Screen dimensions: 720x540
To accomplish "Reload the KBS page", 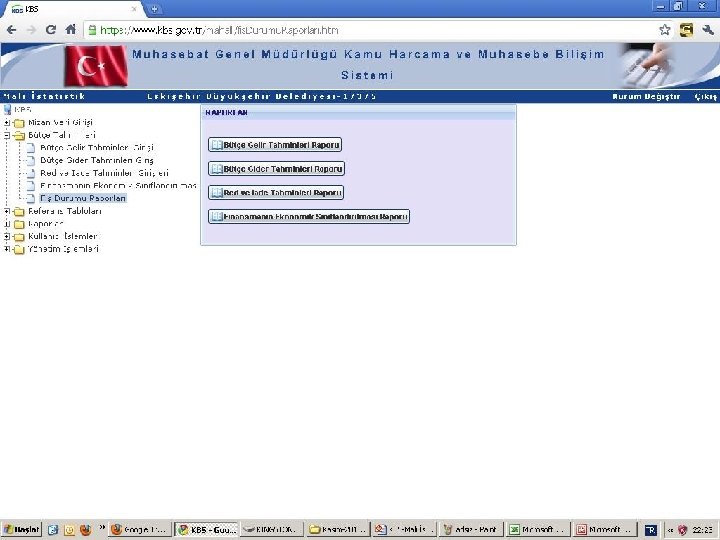I will tap(51, 30).
